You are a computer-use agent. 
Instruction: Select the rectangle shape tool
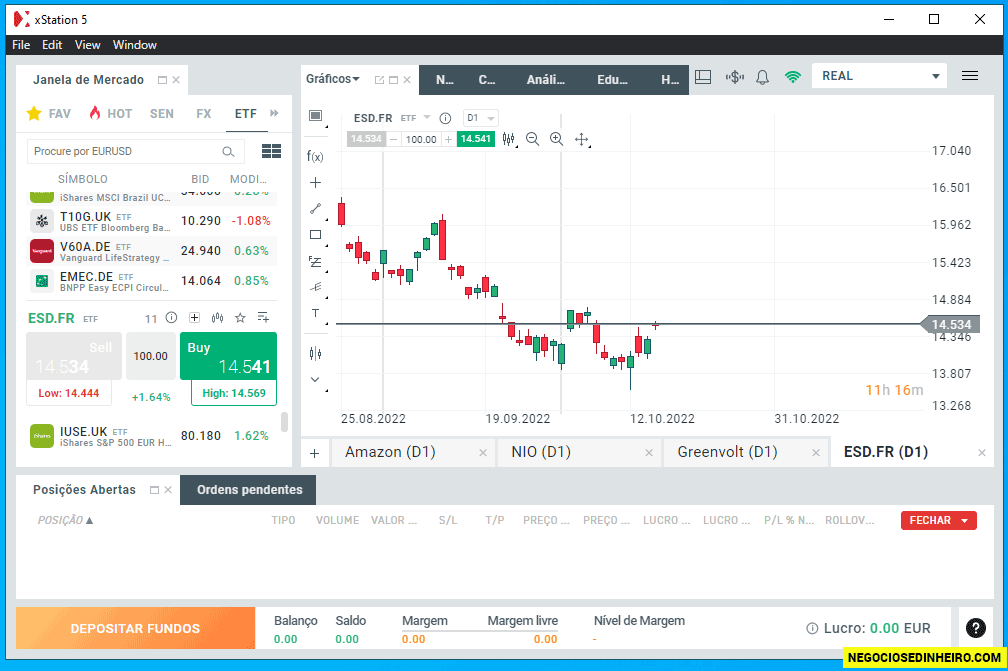(315, 235)
